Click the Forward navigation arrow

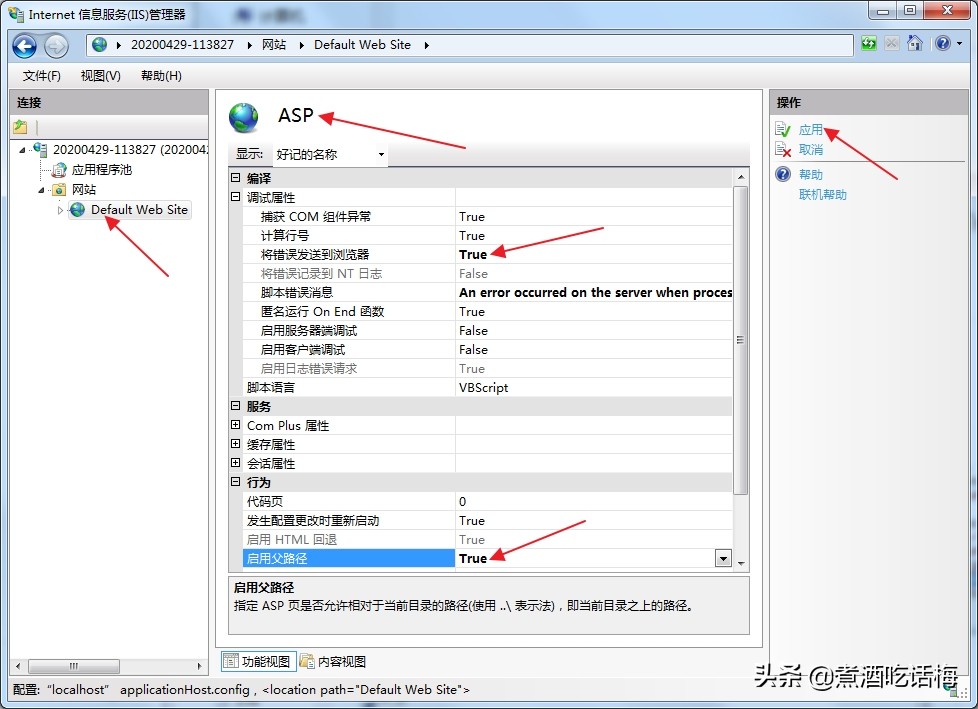[x=56, y=46]
